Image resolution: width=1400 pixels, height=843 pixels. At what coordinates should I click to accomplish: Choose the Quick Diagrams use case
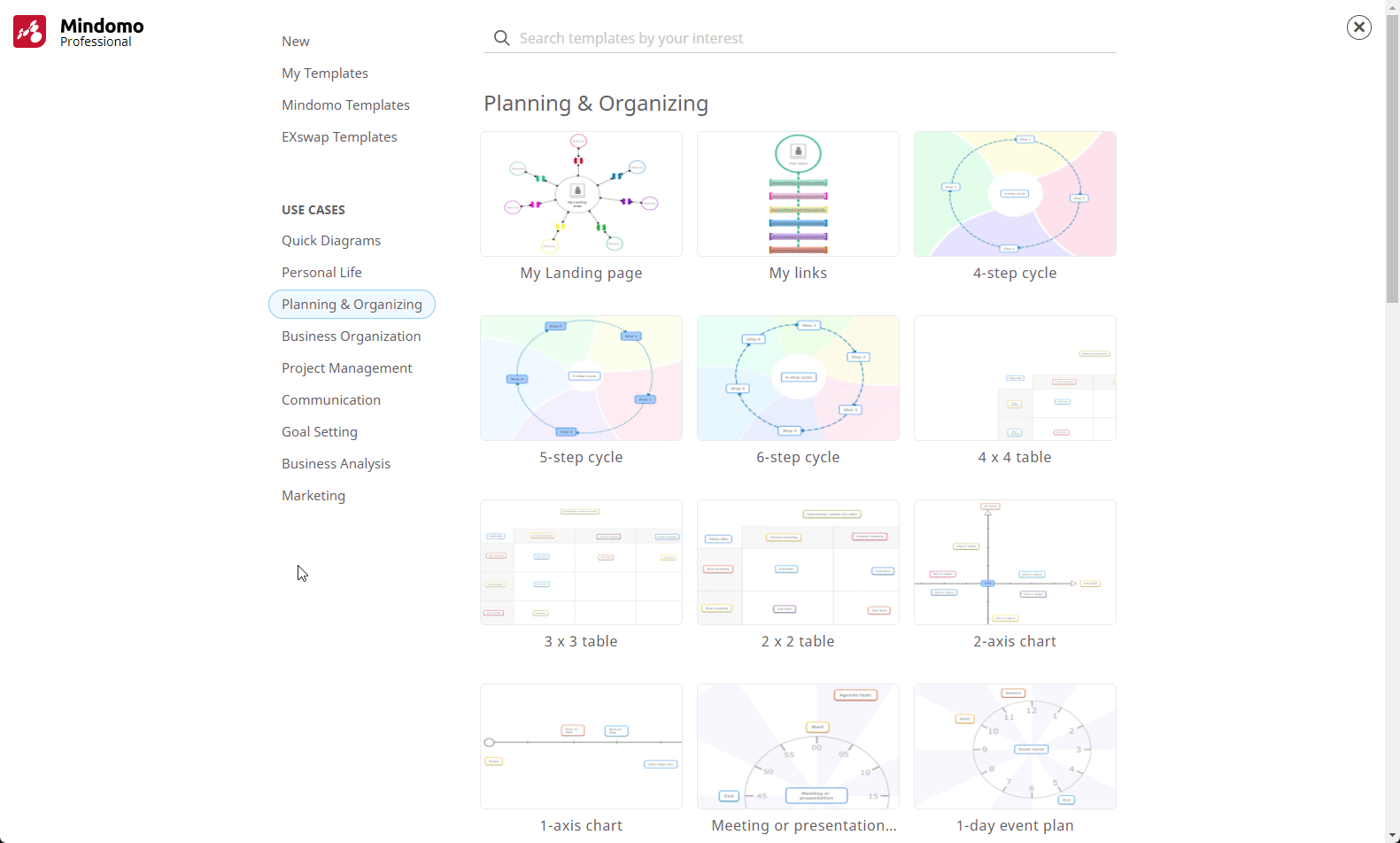[x=331, y=241]
